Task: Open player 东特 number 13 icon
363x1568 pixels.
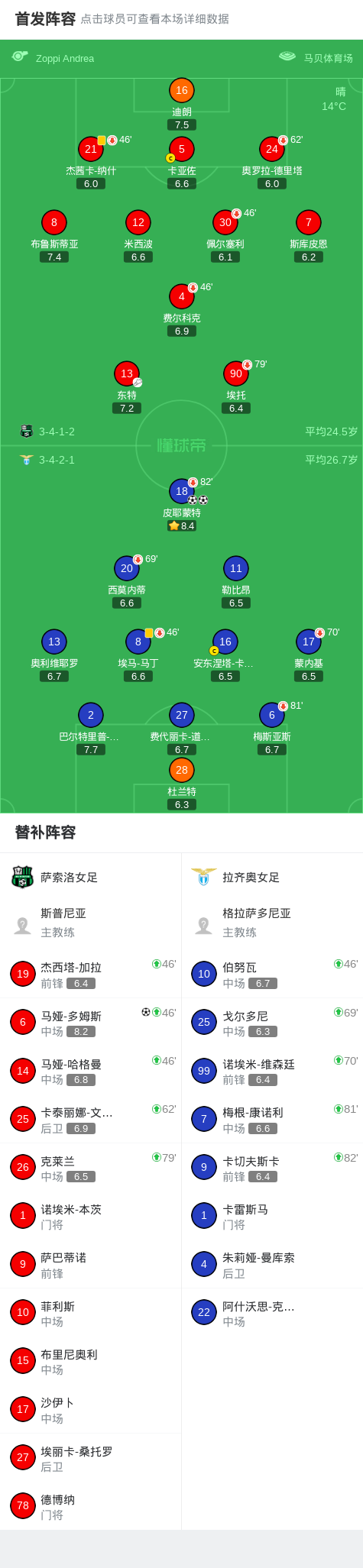Action: coord(126,373)
